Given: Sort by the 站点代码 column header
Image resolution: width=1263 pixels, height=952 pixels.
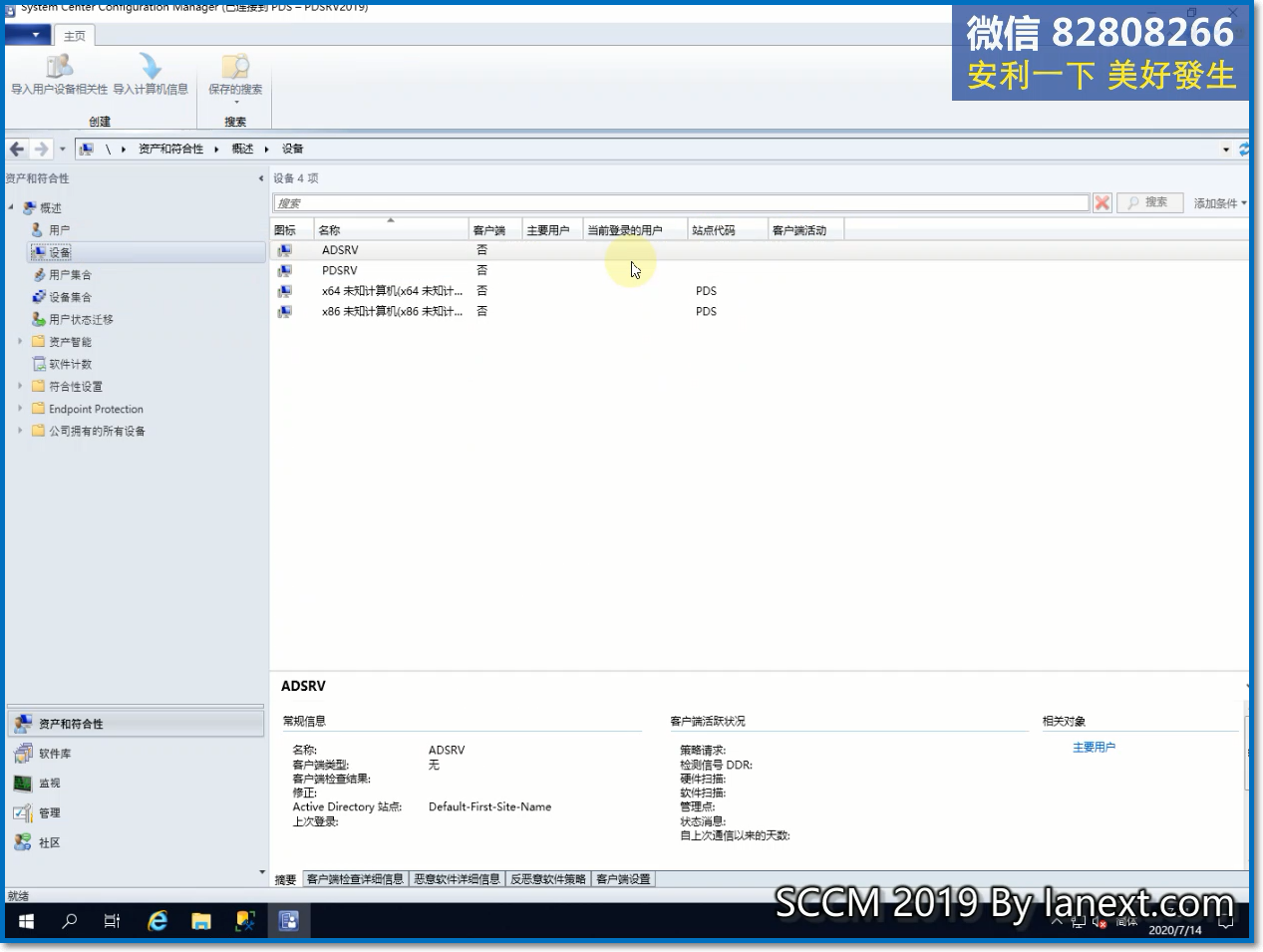Looking at the screenshot, I should (x=728, y=230).
